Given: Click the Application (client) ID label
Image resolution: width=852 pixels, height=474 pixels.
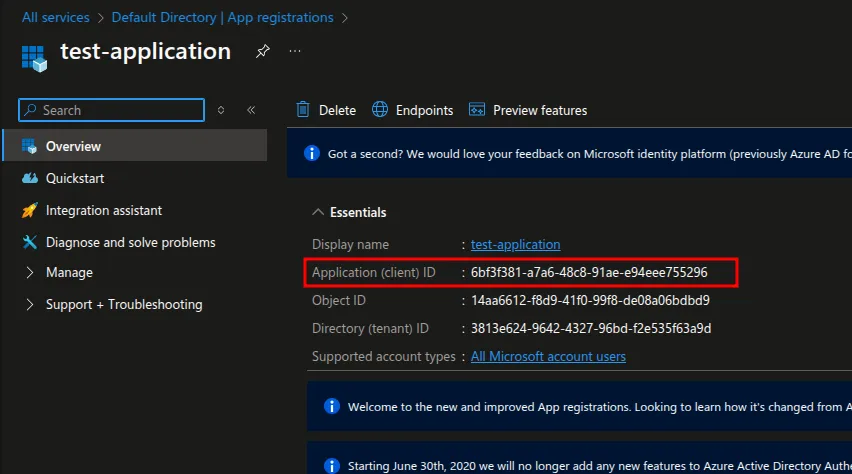Looking at the screenshot, I should point(374,272).
